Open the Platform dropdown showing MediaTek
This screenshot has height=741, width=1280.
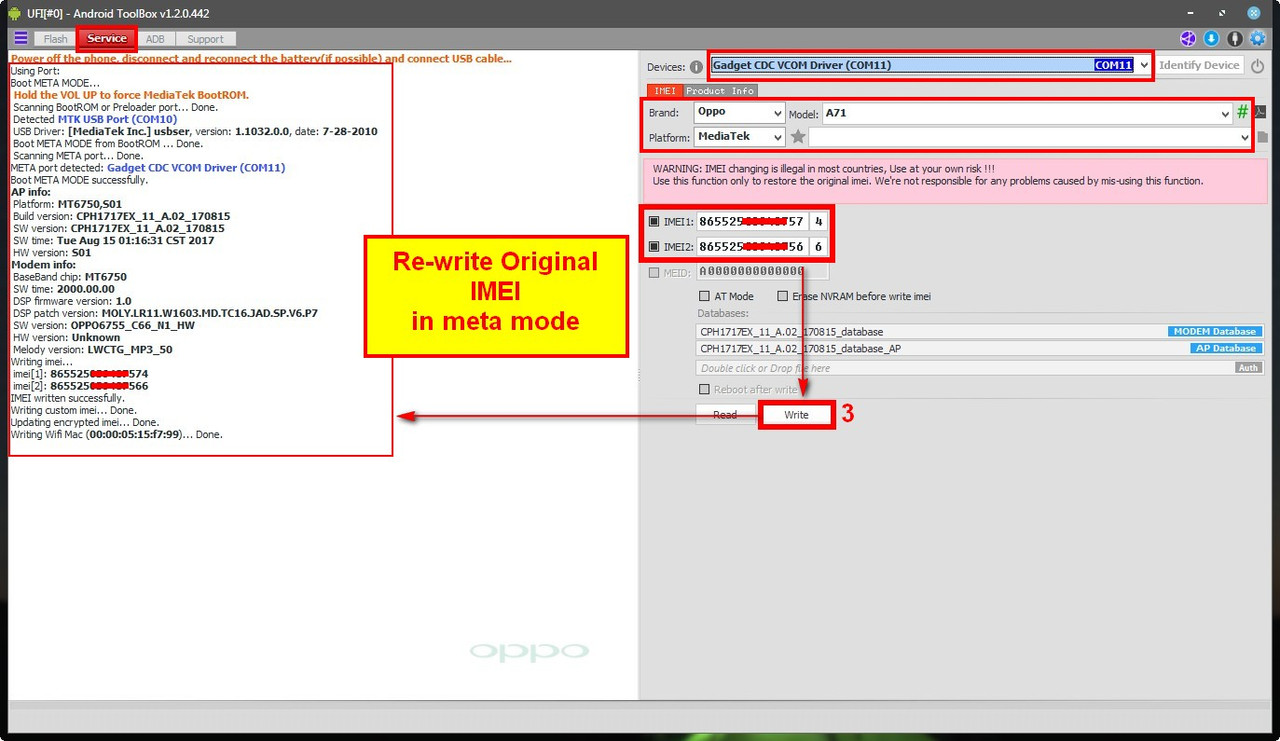(739, 137)
